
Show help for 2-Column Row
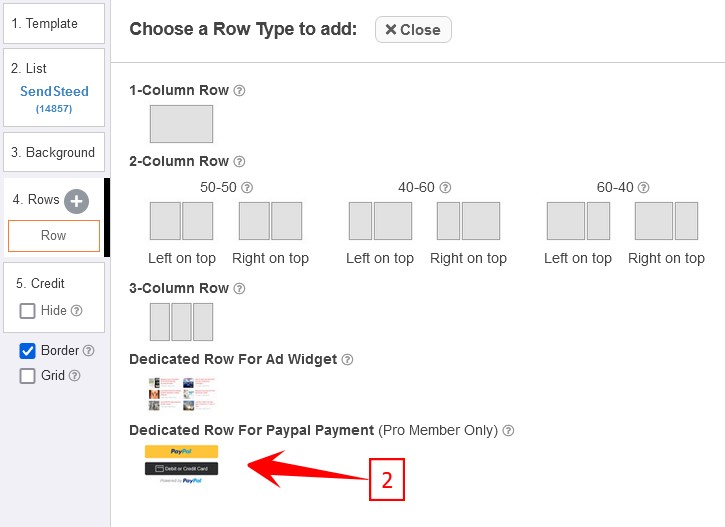coord(239,161)
